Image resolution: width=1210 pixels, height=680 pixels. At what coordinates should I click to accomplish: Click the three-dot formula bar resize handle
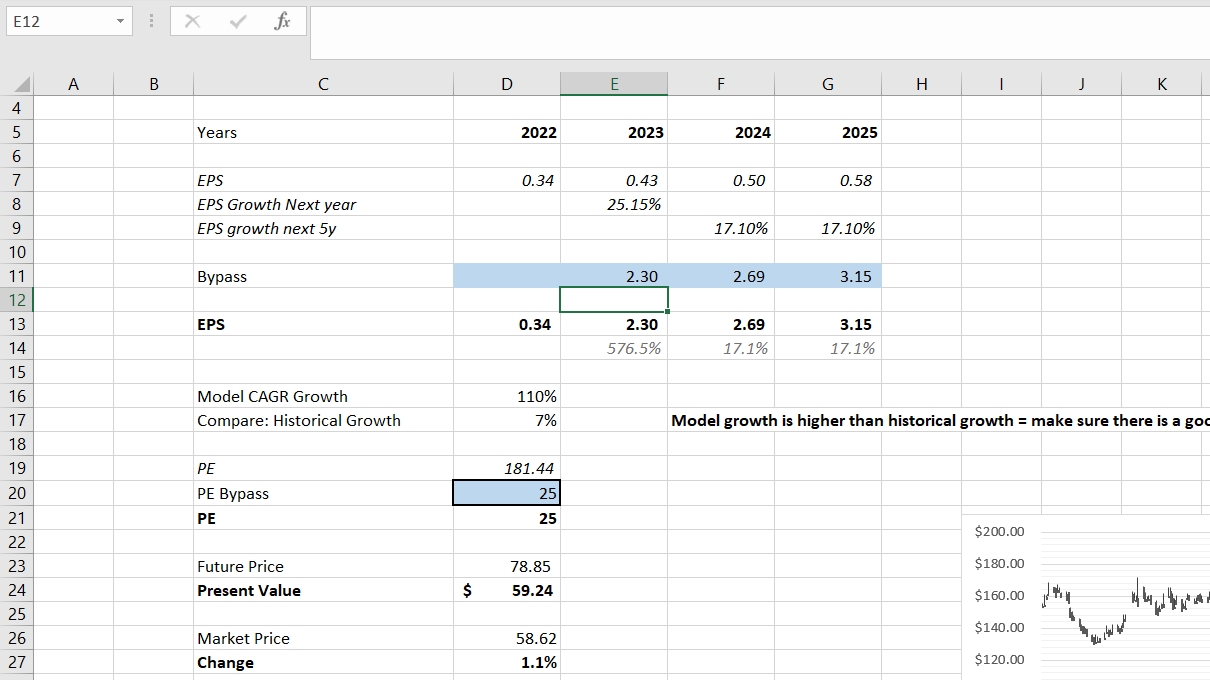[x=151, y=21]
